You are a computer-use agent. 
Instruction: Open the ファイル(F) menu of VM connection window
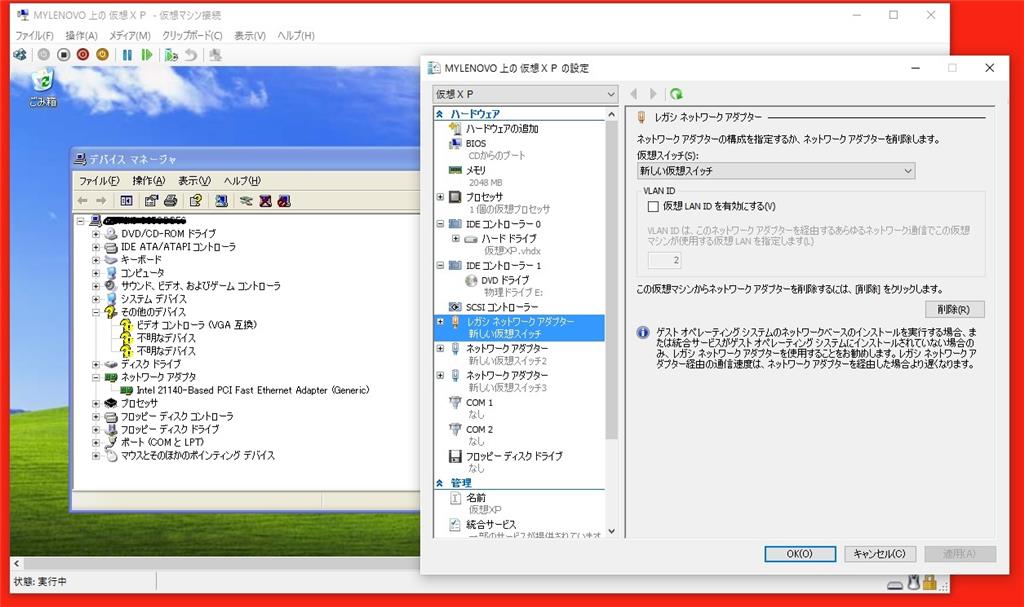[34, 35]
